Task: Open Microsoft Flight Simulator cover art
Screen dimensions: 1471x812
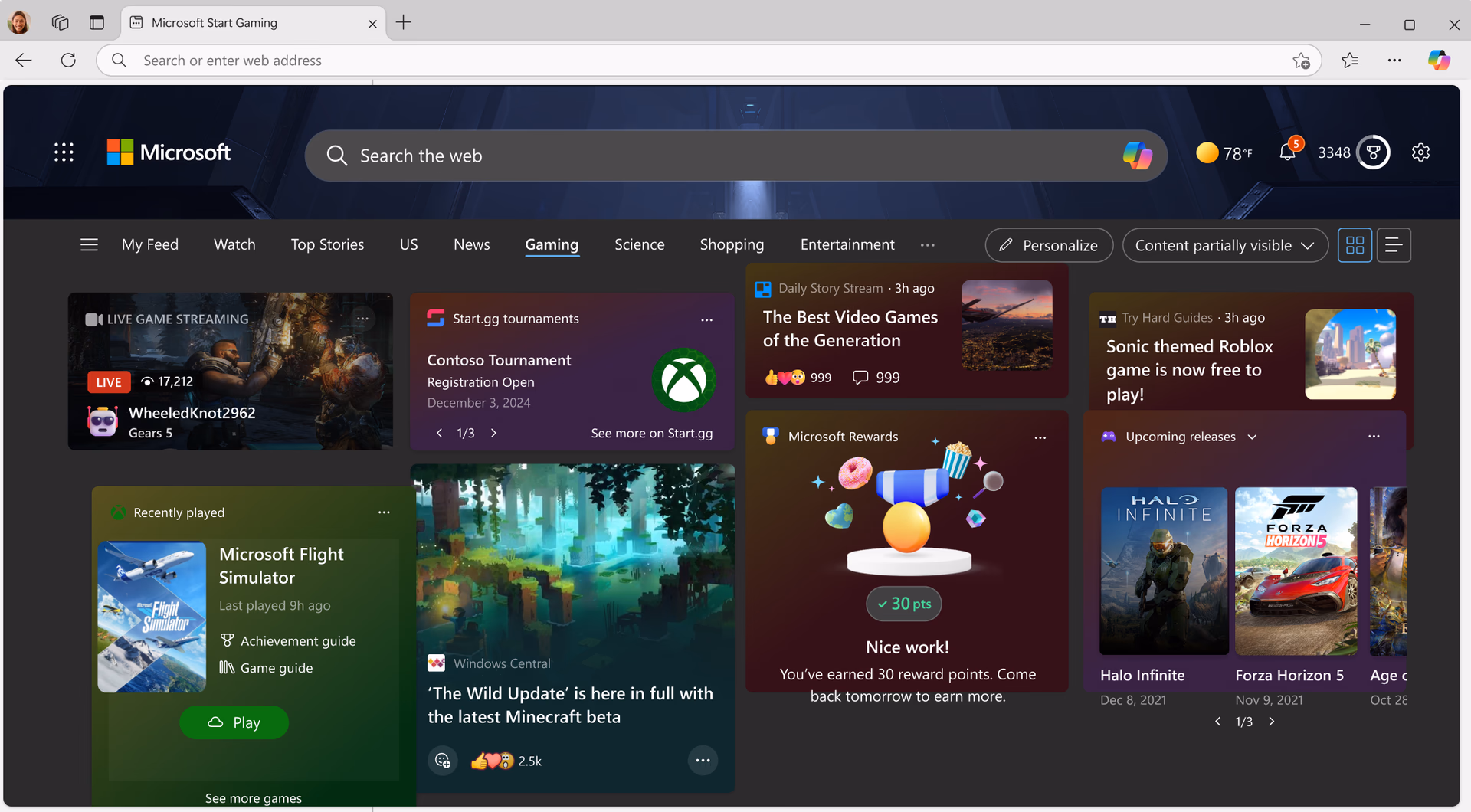Action: pyautogui.click(x=152, y=617)
